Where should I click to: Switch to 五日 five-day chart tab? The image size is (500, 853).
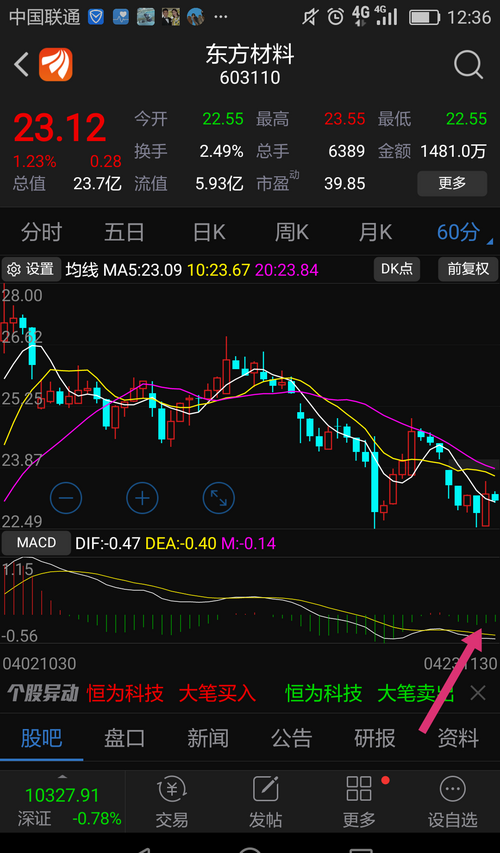[x=124, y=233]
